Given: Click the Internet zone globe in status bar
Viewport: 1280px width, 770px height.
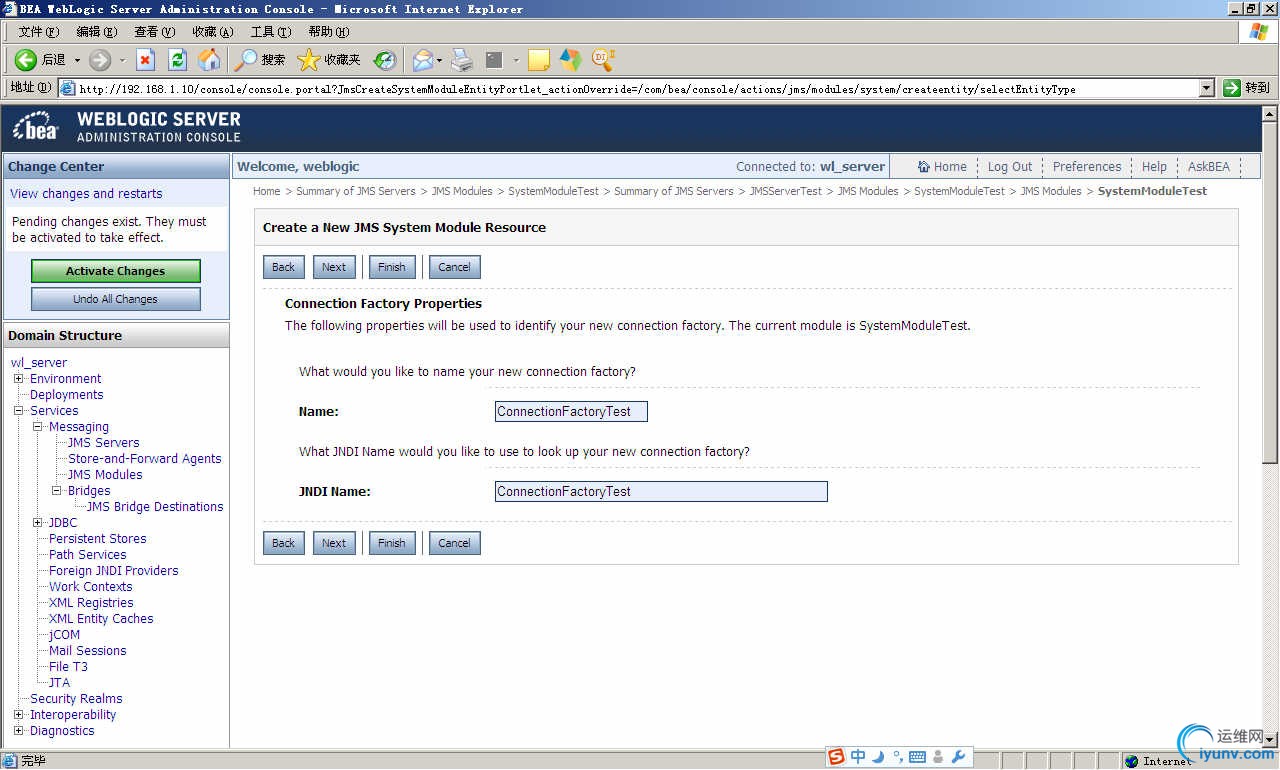Looking at the screenshot, I should pos(1132,761).
